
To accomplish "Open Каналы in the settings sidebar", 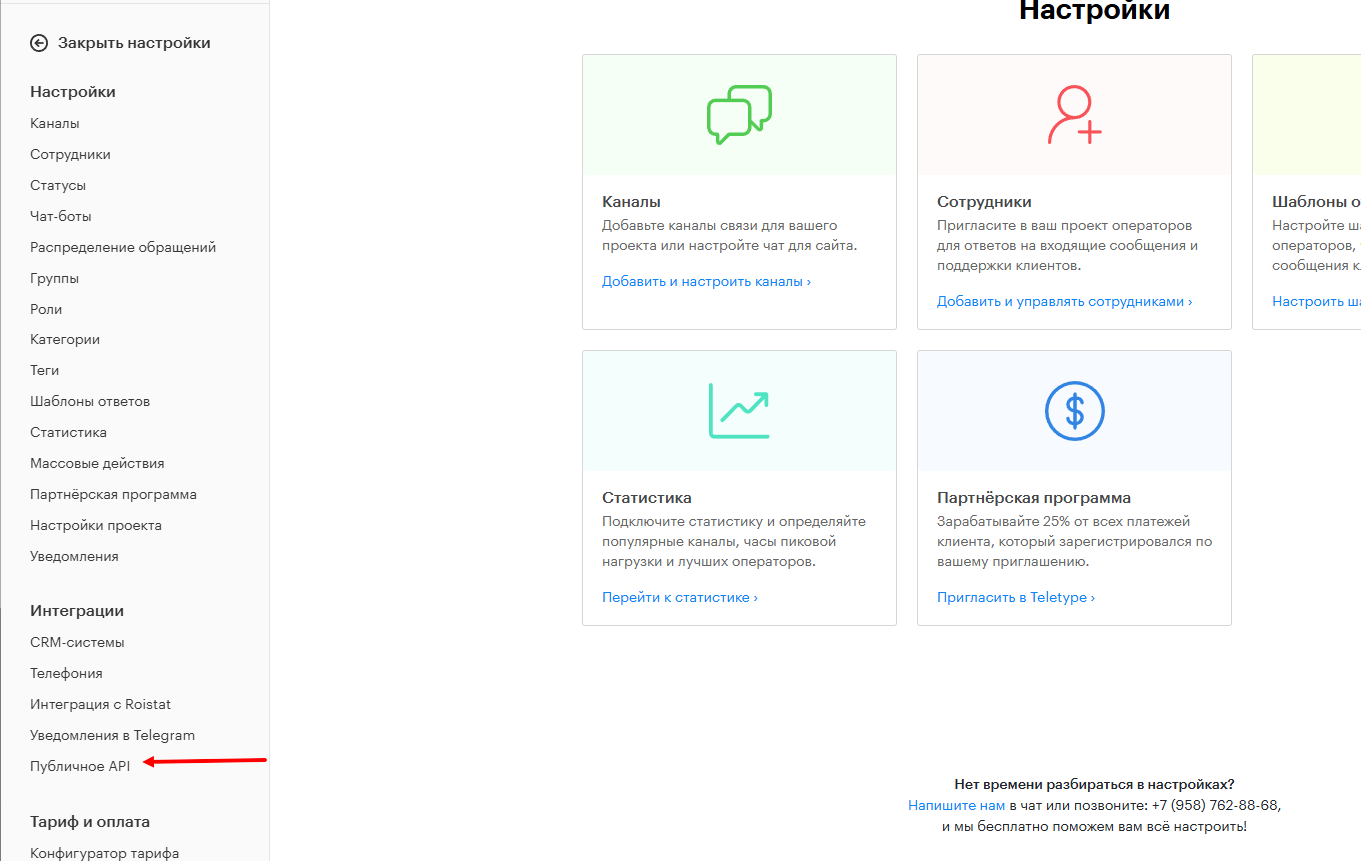I will (x=55, y=124).
